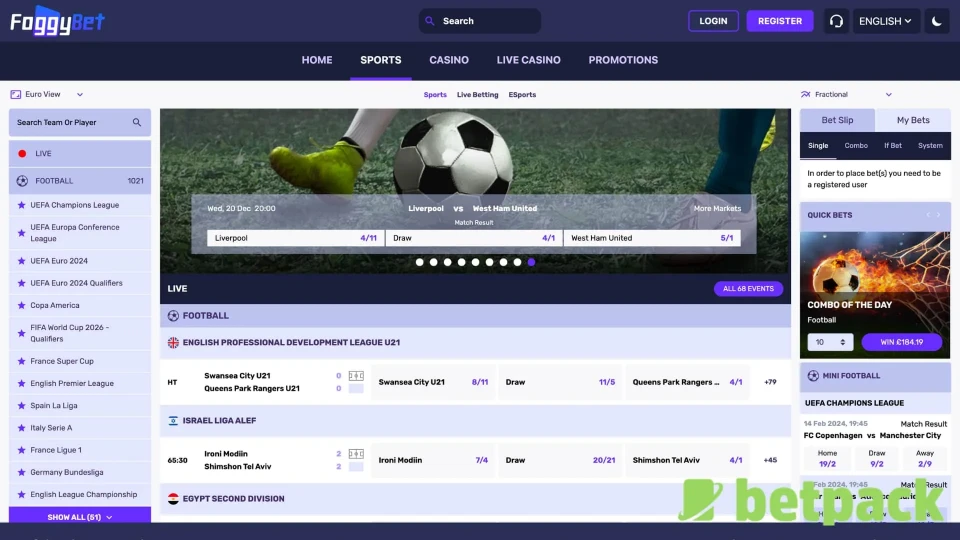Image resolution: width=960 pixels, height=540 pixels.
Task: Click the LOGIN button
Action: 713,21
